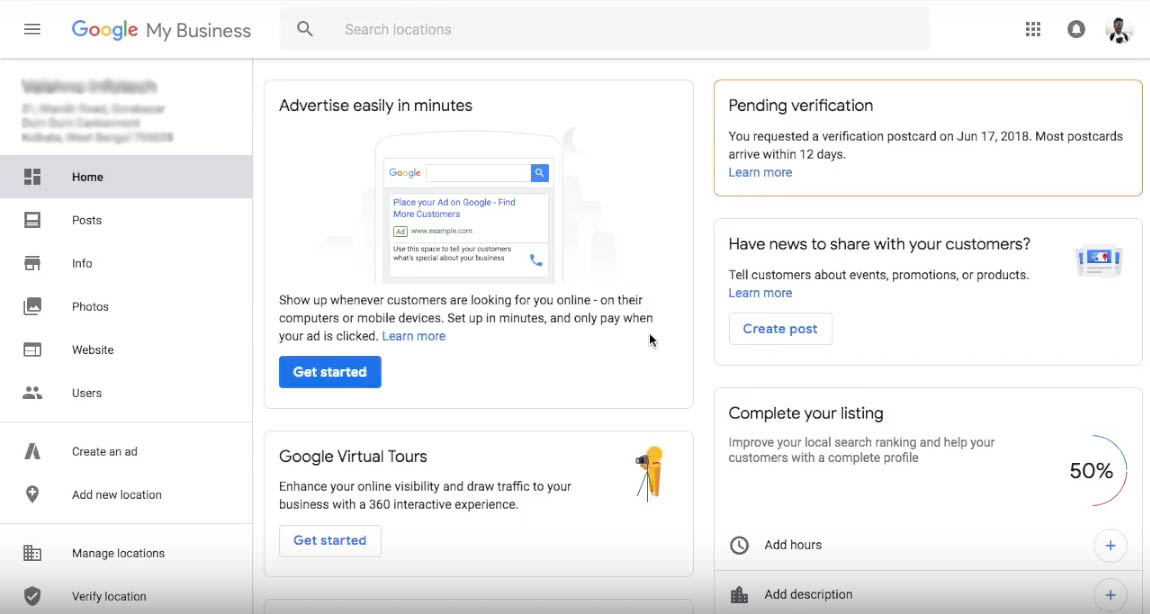Open the Photos menu item
Image resolution: width=1150 pixels, height=614 pixels.
click(126, 307)
